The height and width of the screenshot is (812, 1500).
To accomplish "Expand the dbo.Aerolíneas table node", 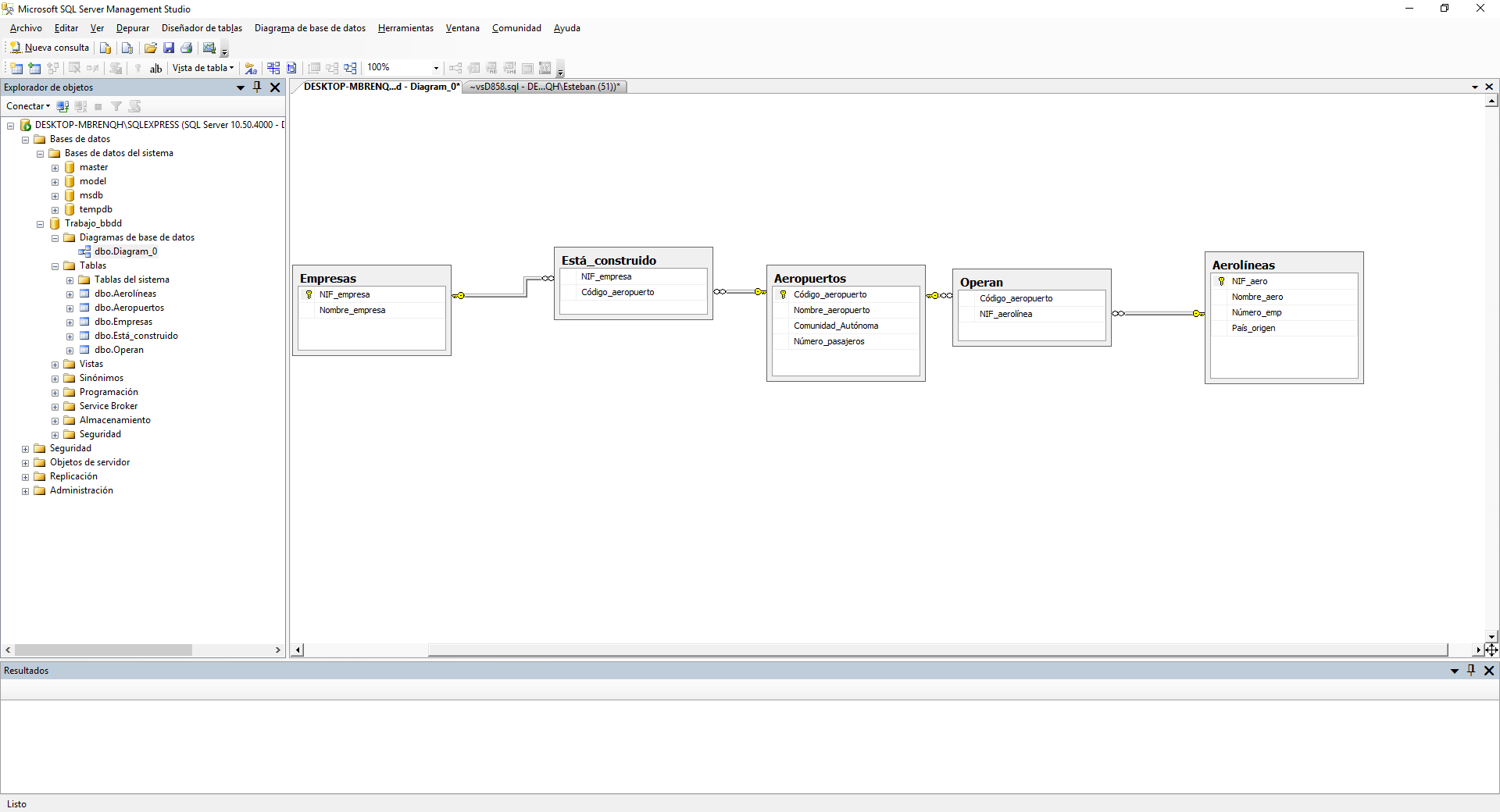I will coord(70,294).
